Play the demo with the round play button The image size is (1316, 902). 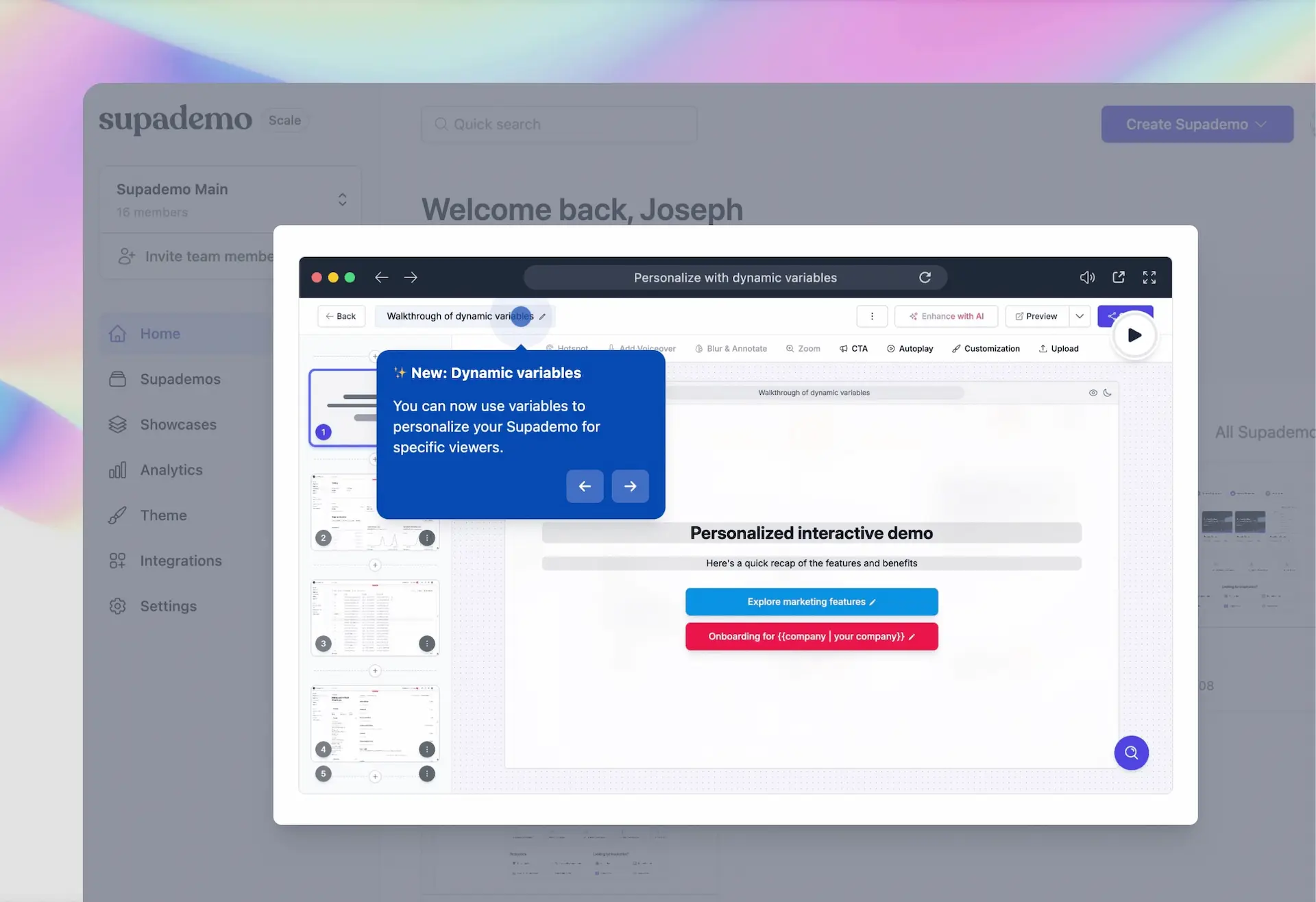tap(1134, 335)
